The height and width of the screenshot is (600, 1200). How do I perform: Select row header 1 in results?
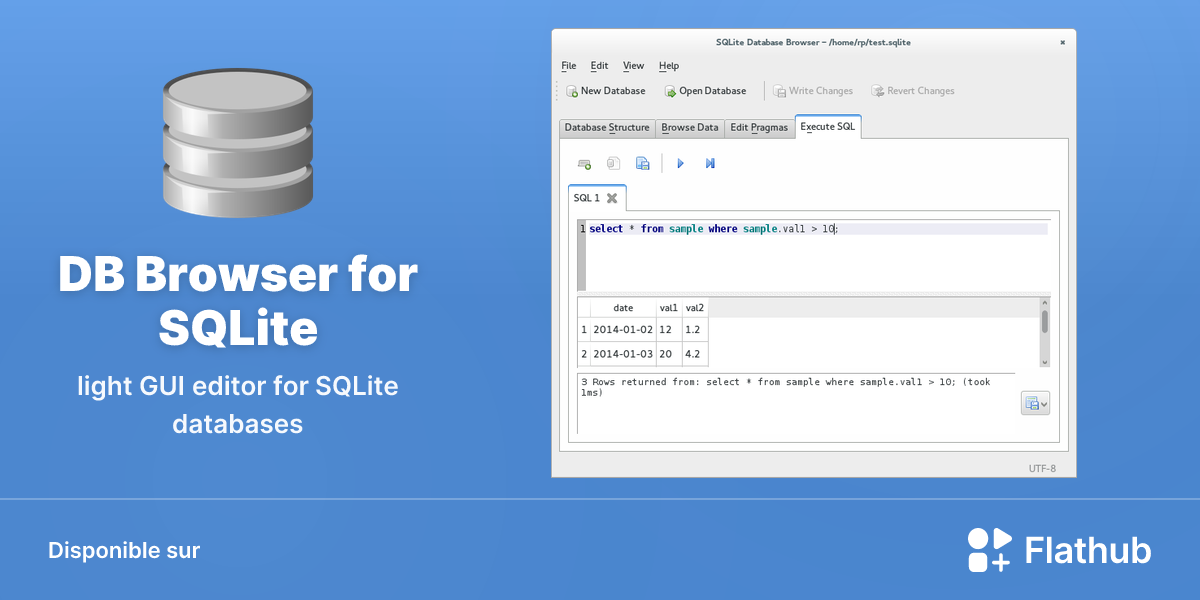[584, 329]
